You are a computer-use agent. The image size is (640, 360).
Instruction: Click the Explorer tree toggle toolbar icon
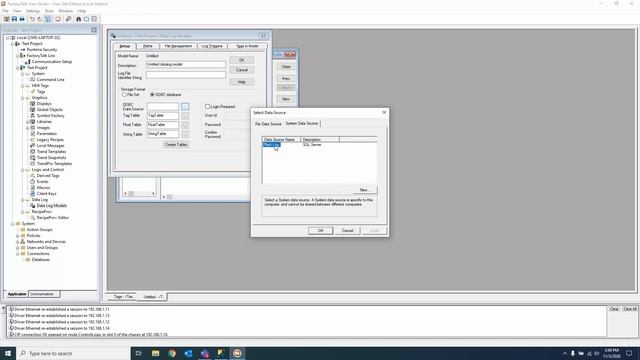click(48, 19)
